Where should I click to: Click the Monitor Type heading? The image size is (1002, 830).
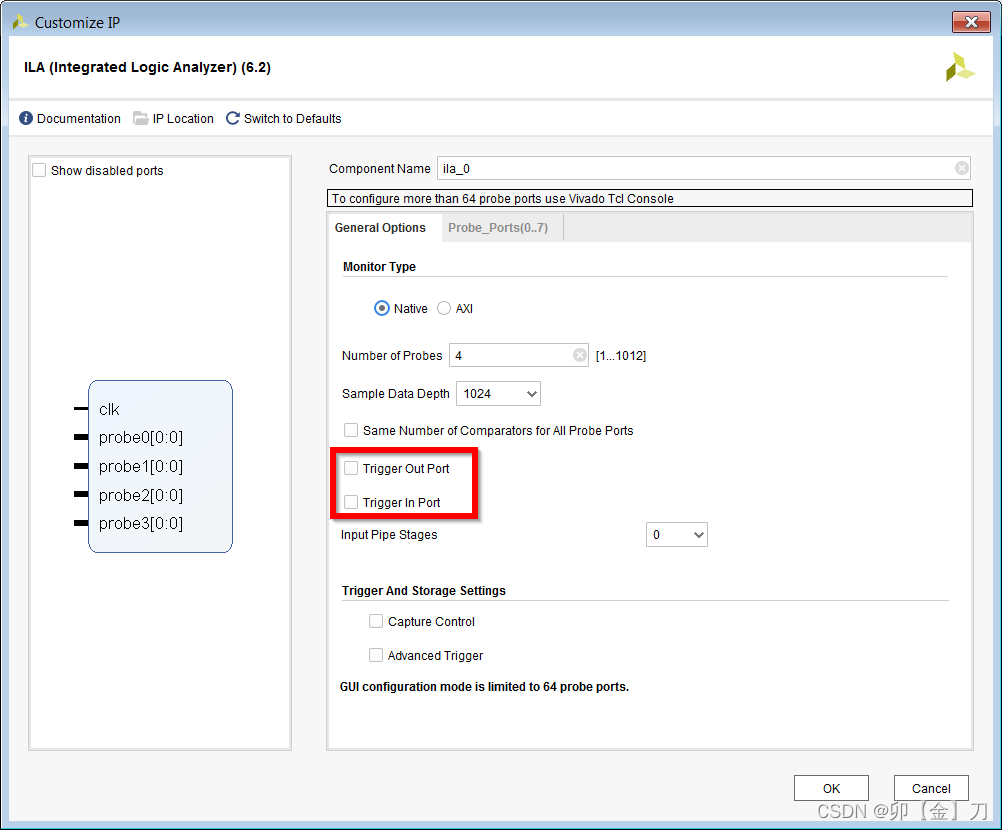[x=380, y=266]
